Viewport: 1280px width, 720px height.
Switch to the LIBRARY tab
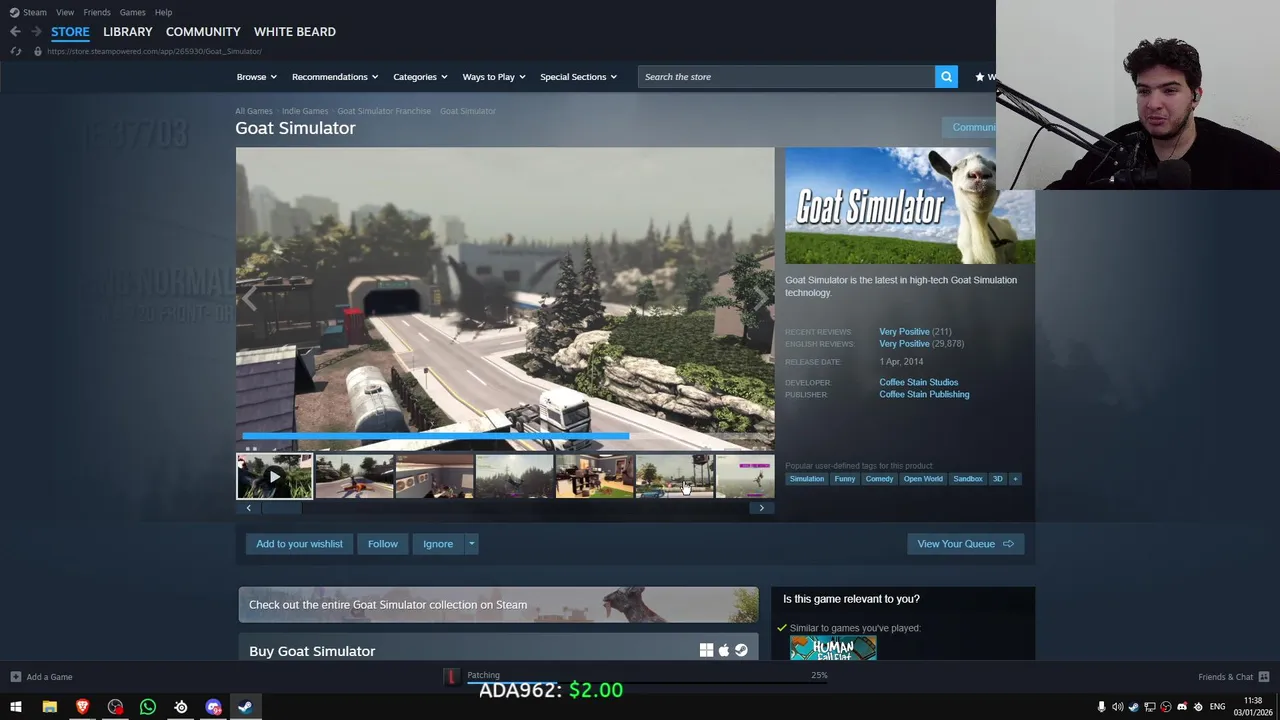click(x=128, y=32)
